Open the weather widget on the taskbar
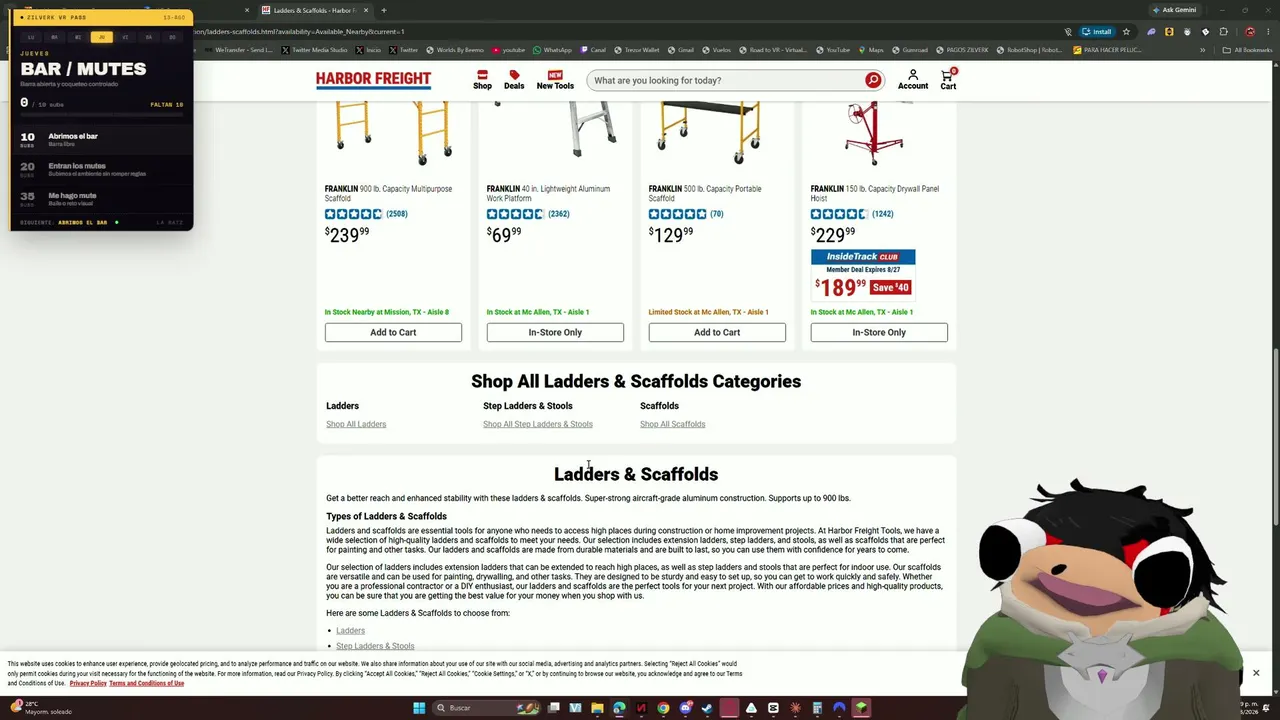This screenshot has width=1280, height=720. click(x=40, y=708)
